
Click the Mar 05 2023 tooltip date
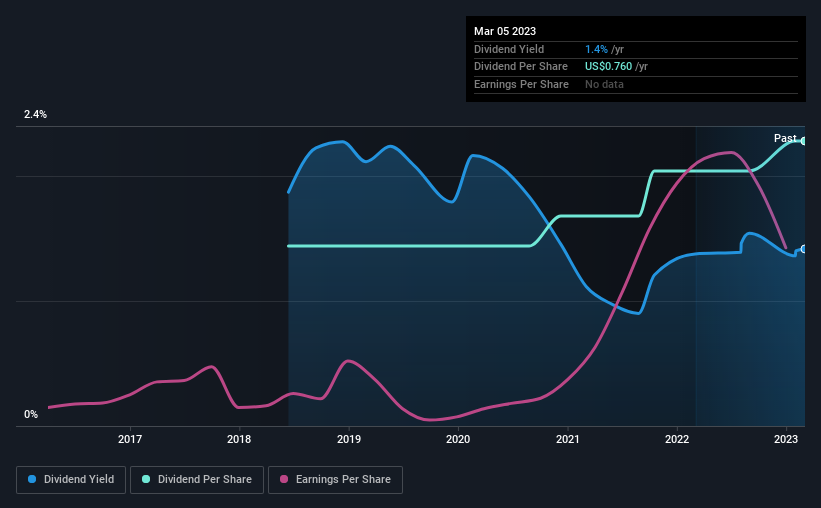(505, 31)
